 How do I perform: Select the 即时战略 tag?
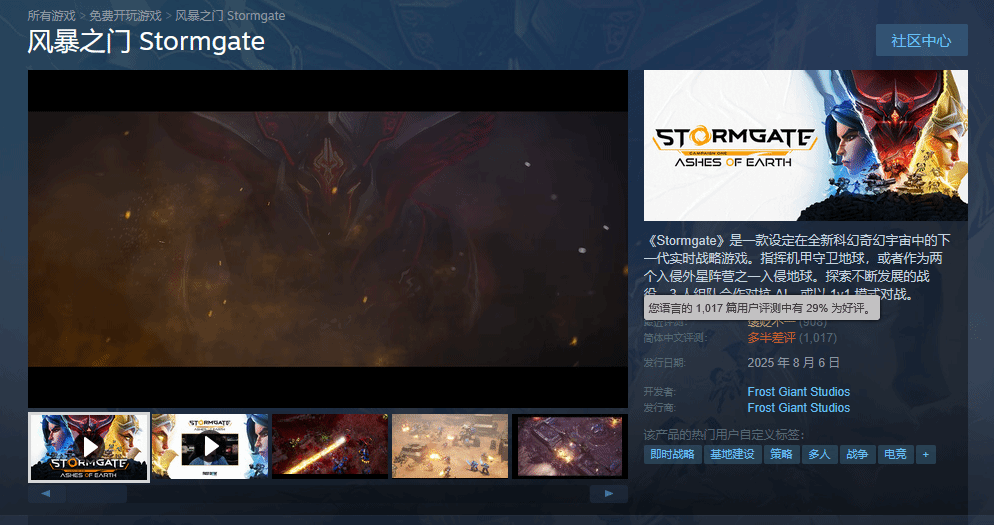point(672,454)
